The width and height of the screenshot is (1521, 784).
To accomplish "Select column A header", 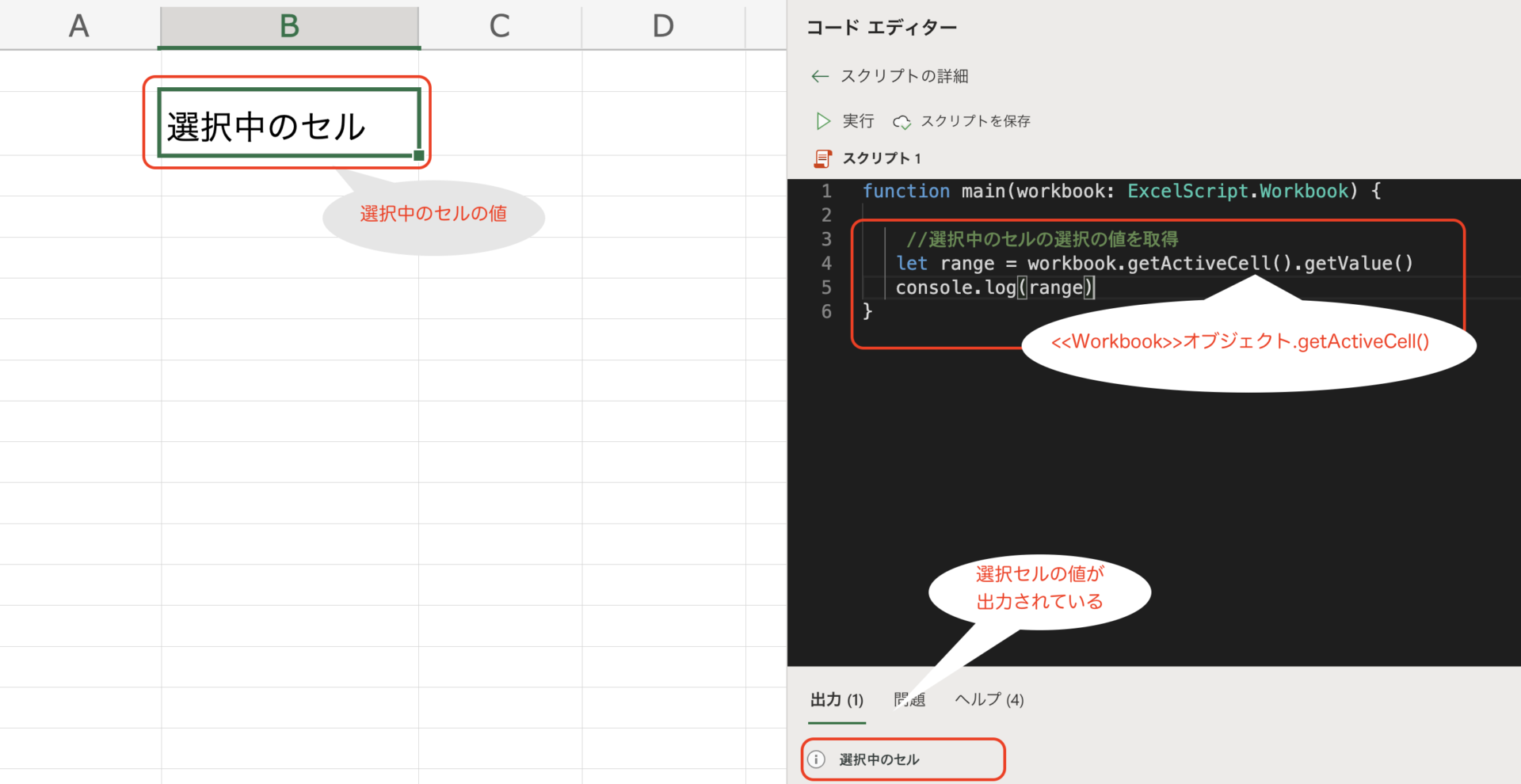I will pyautogui.click(x=79, y=26).
